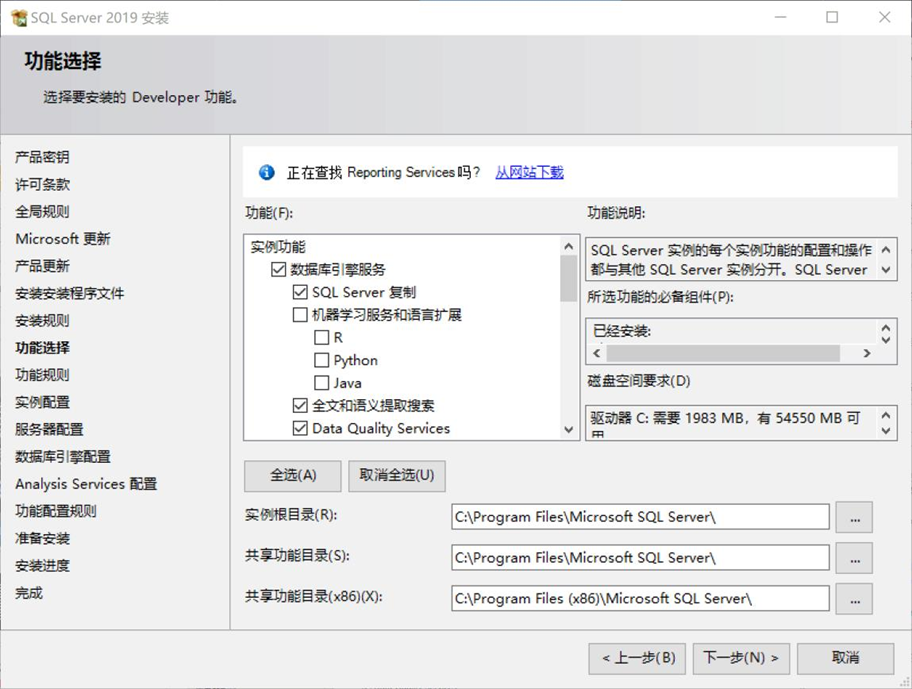The width and height of the screenshot is (912, 689).
Task: Click the feature list scroll down arrow
Action: (x=569, y=430)
